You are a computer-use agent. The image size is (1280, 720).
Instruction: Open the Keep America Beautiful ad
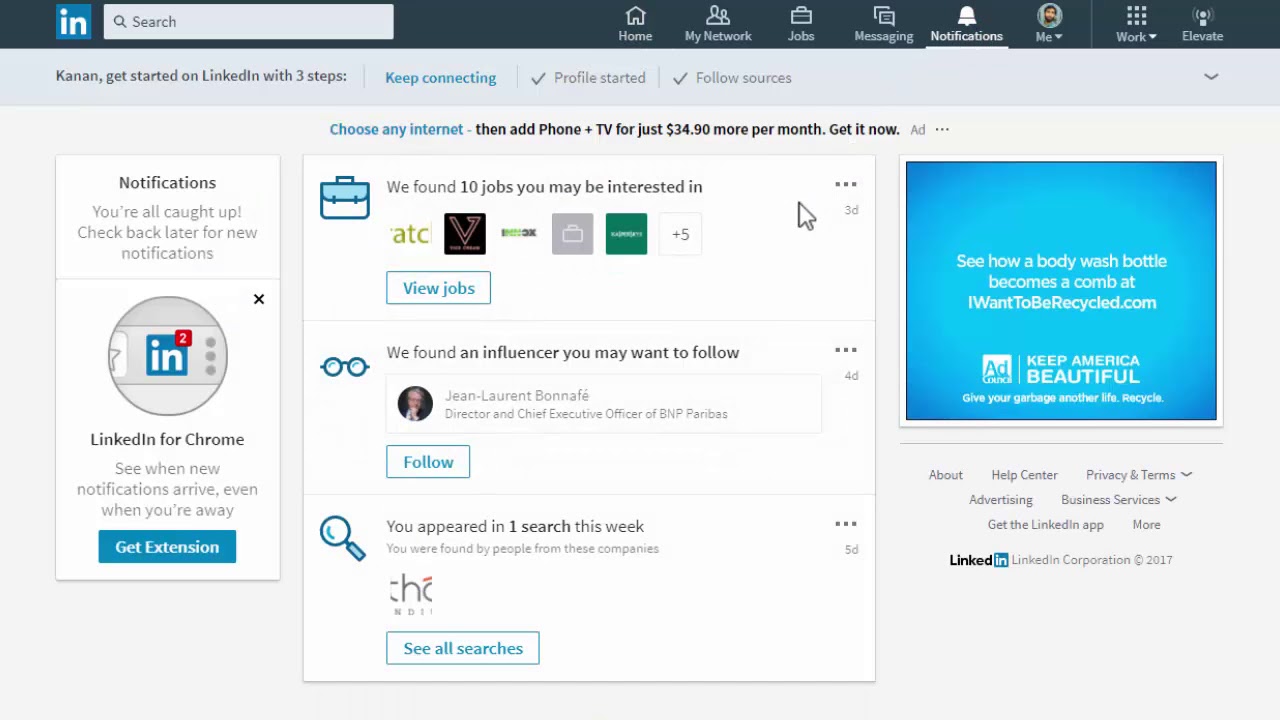pos(1061,290)
